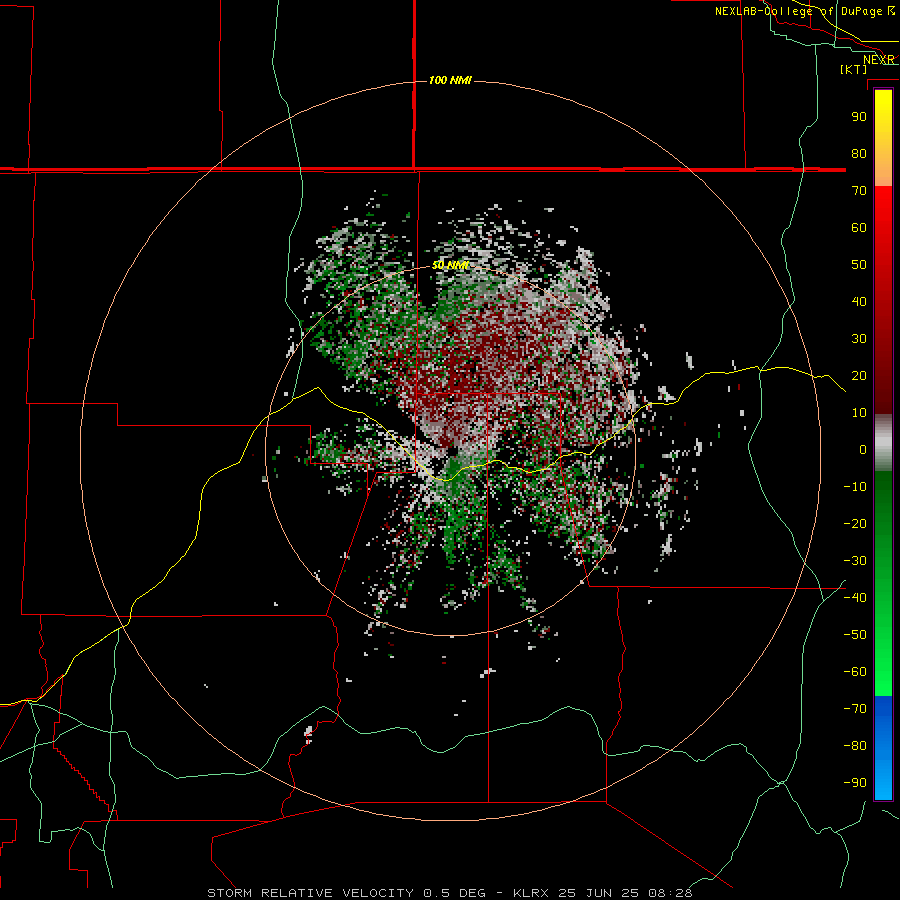Click the -50 value on the color scale
The image size is (900, 900).
coord(855,635)
